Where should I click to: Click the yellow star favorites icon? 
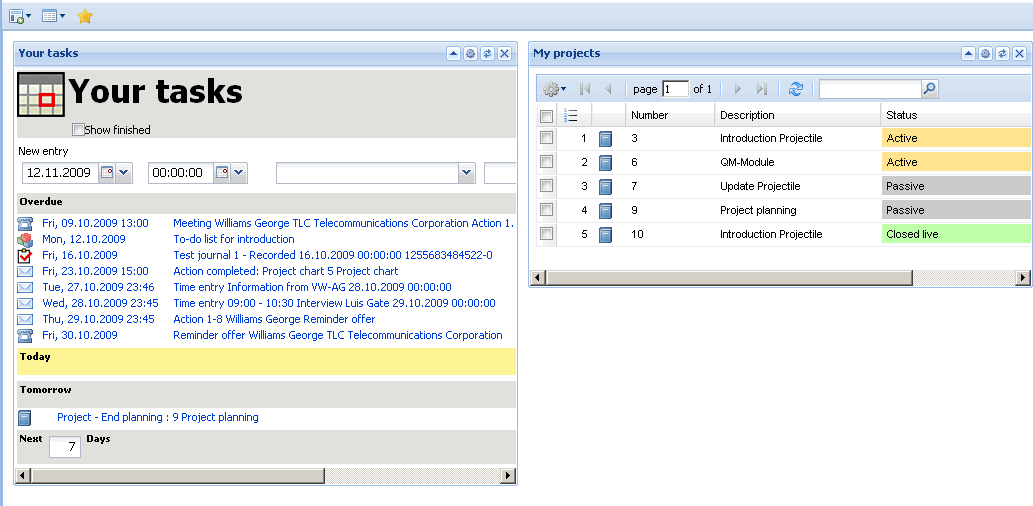(85, 16)
